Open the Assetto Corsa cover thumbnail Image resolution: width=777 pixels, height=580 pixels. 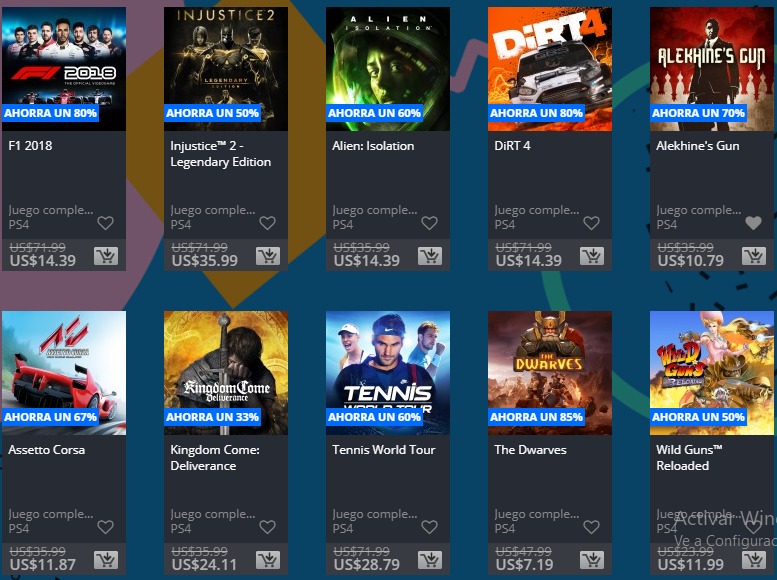click(64, 373)
